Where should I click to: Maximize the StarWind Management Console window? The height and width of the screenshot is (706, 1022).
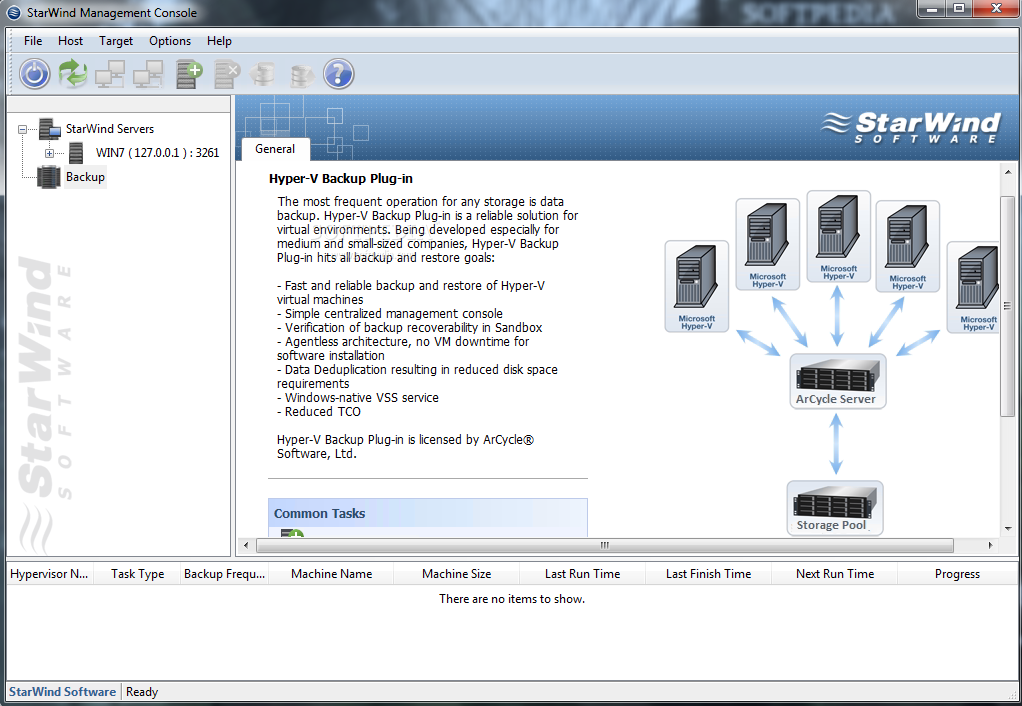(959, 8)
